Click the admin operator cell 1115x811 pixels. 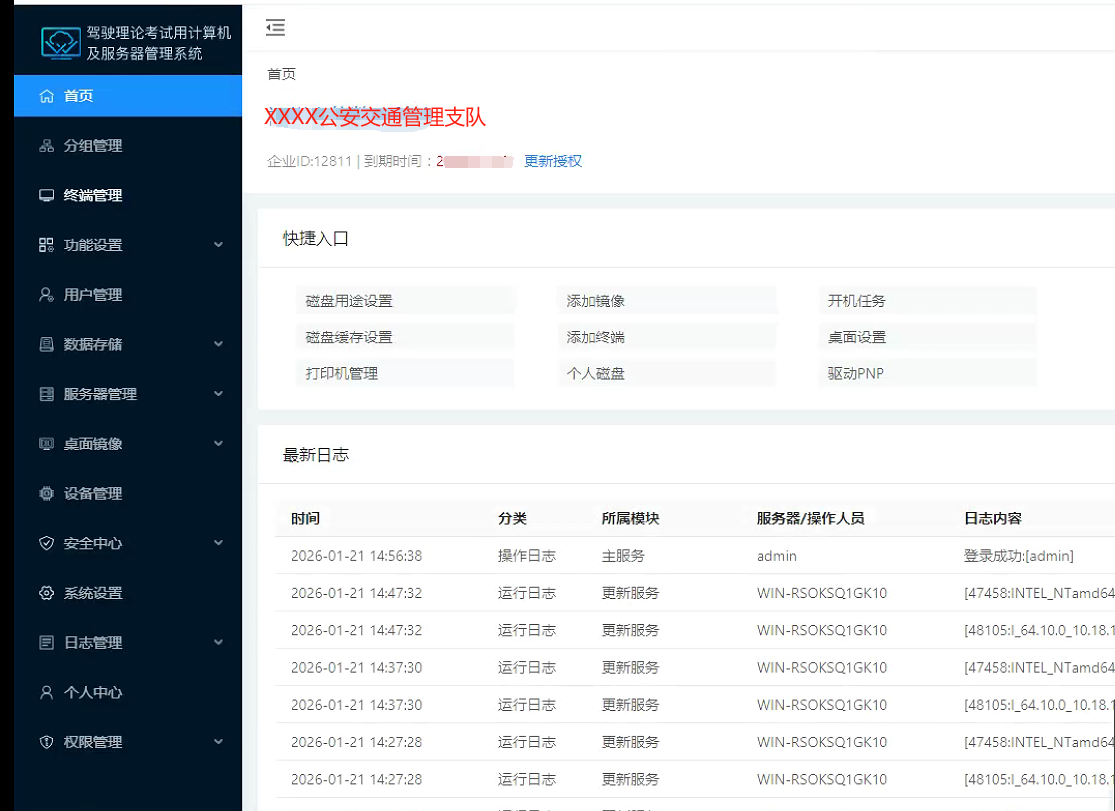pyautogui.click(x=777, y=556)
